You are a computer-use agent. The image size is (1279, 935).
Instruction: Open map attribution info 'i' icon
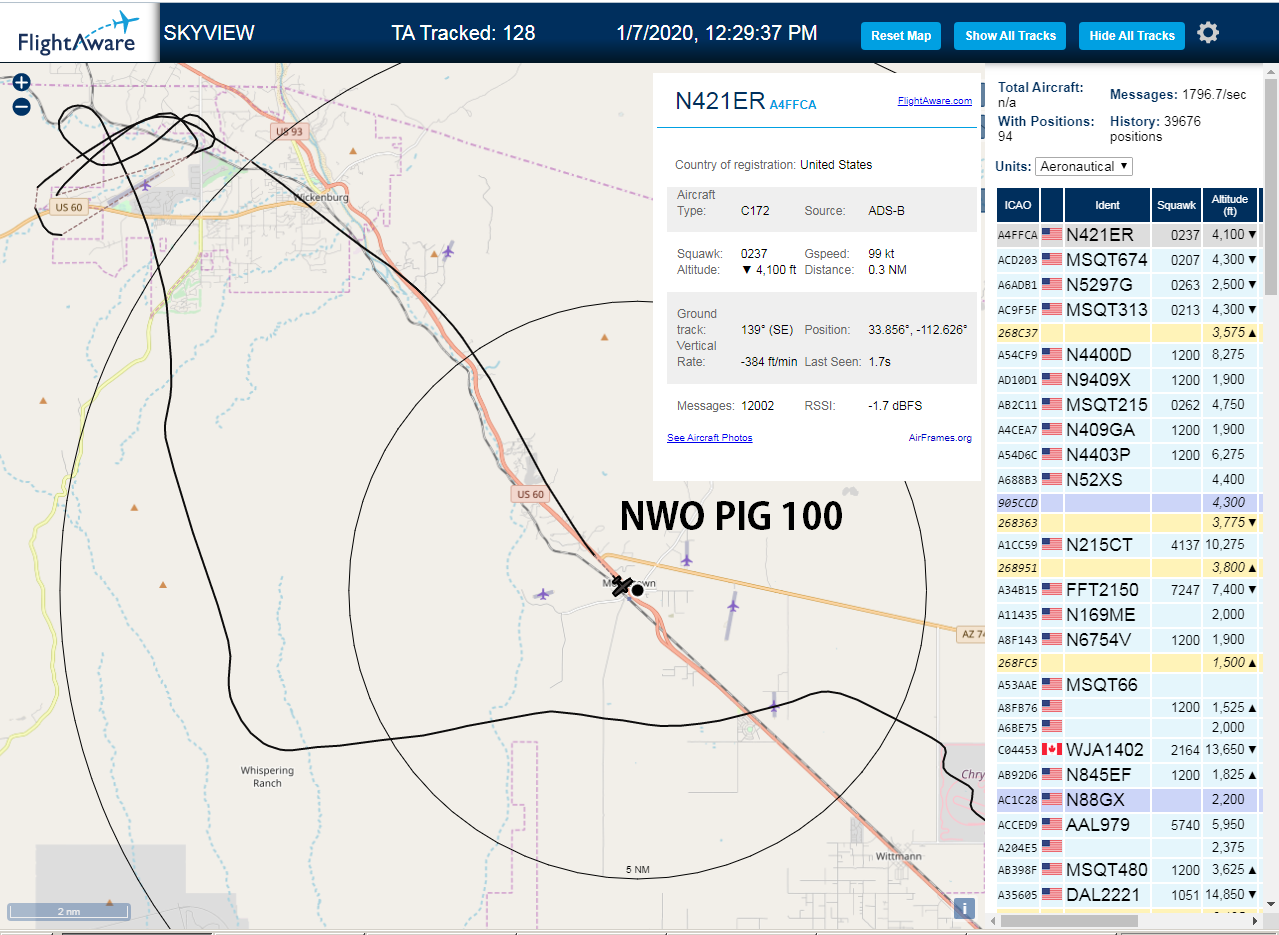point(964,908)
